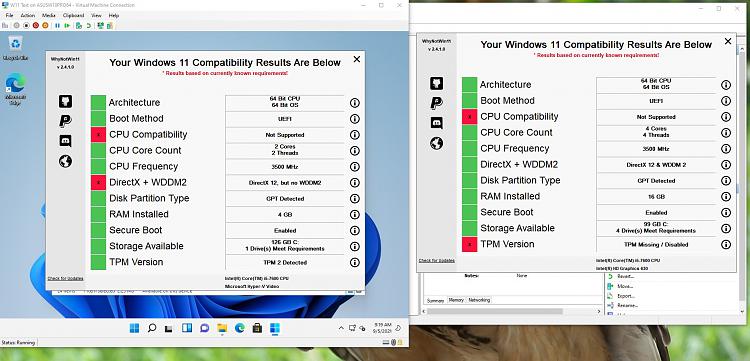Open website globe icon in VM's WhyNotWin11 window

click(66, 161)
